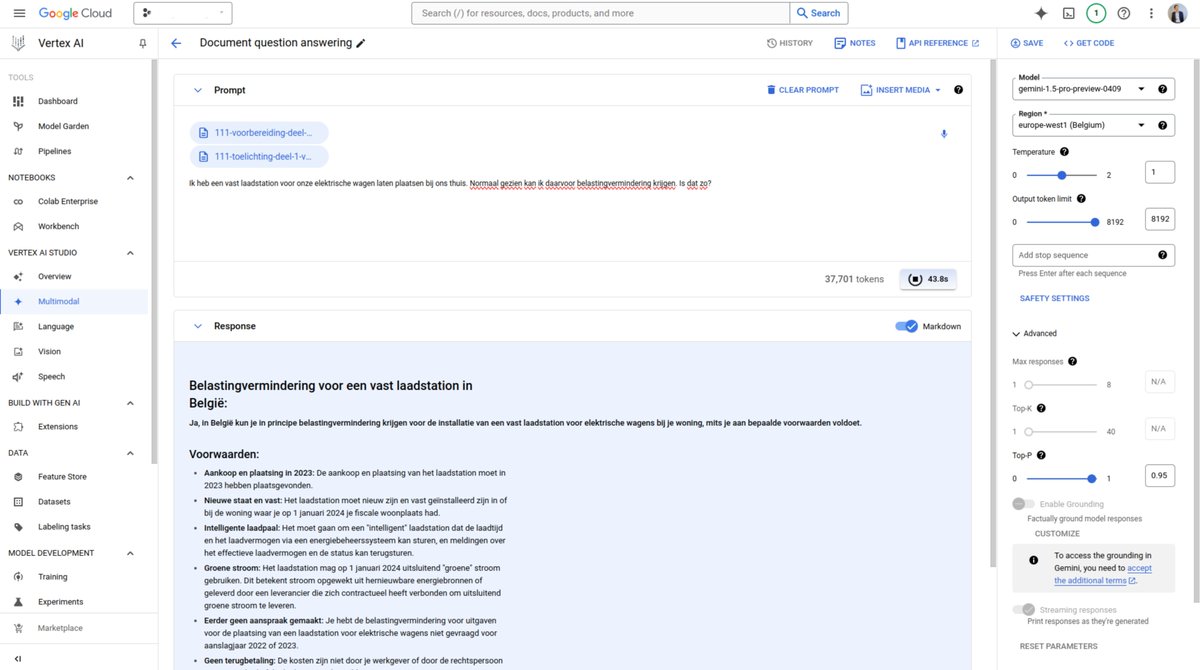The image size is (1200, 670).
Task: Click RESET PARAMETERS
Action: point(1058,646)
